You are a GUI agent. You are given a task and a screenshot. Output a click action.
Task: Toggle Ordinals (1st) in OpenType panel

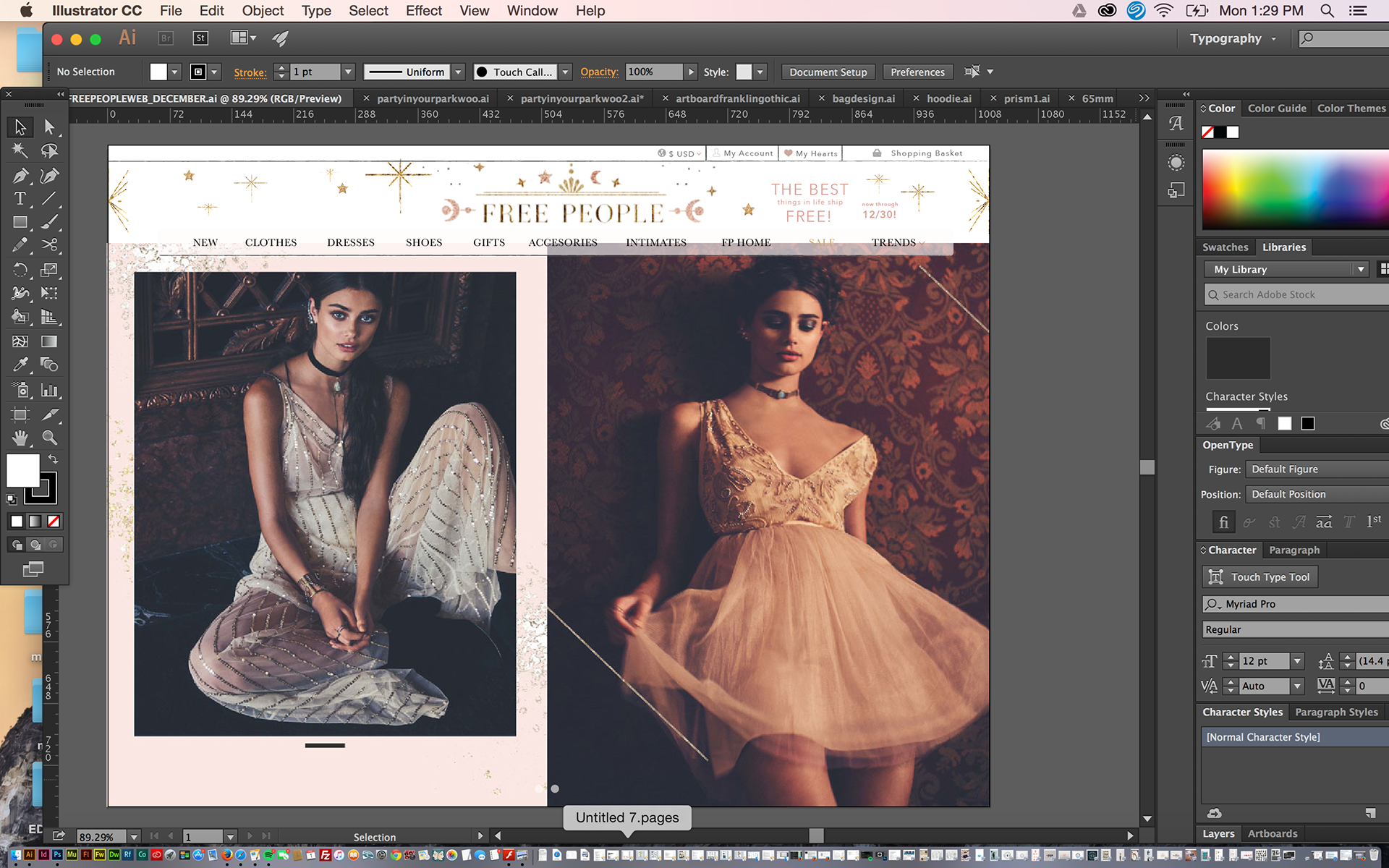(x=1373, y=522)
